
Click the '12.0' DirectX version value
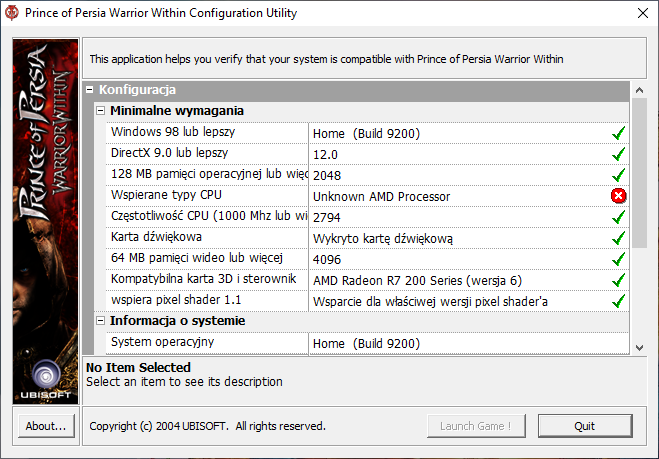pos(325,155)
